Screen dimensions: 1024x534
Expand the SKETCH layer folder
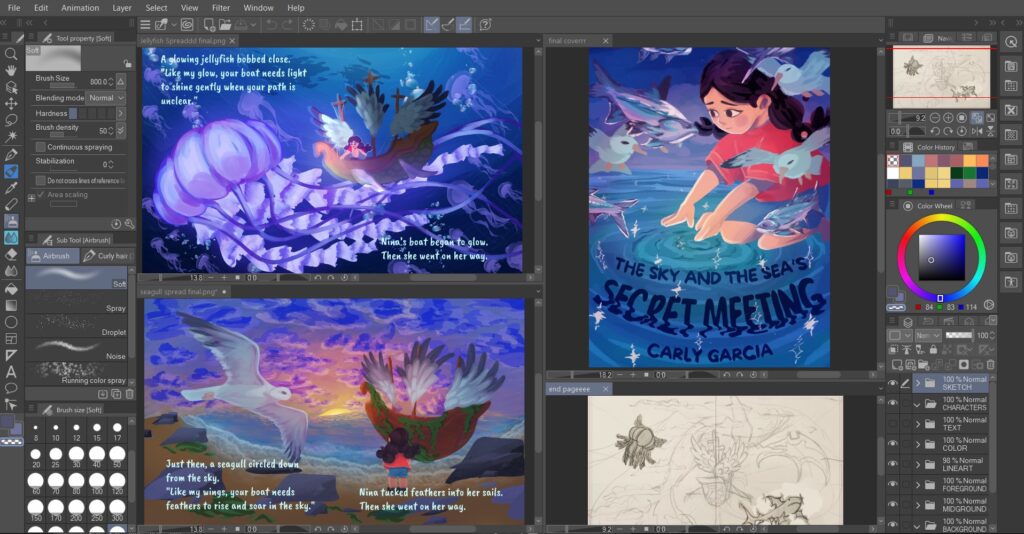coord(917,383)
